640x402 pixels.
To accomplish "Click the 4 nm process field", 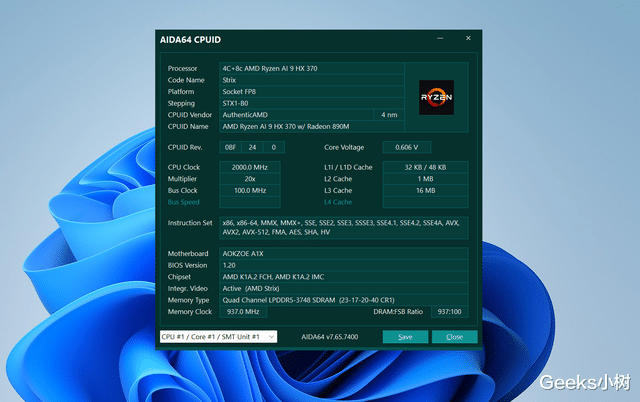I will [389, 115].
